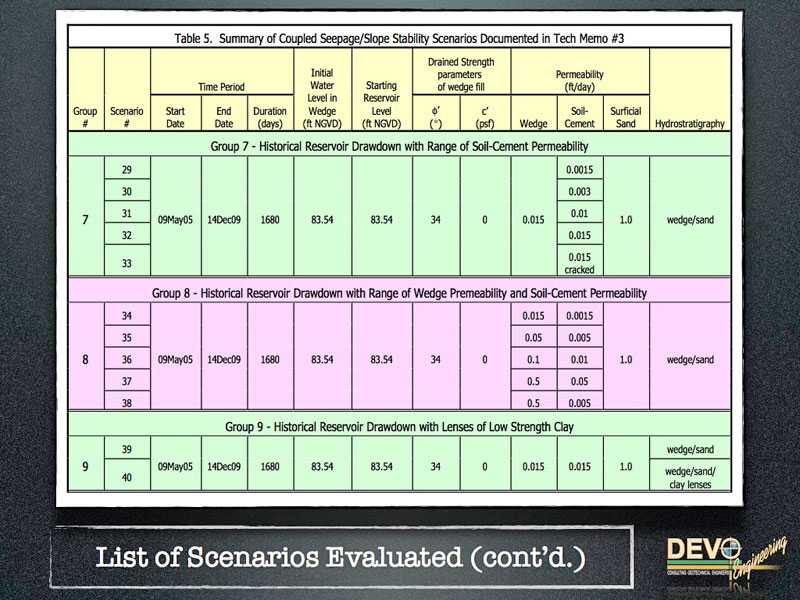Select the Surficial Sand column header
The image size is (800, 600).
point(625,118)
